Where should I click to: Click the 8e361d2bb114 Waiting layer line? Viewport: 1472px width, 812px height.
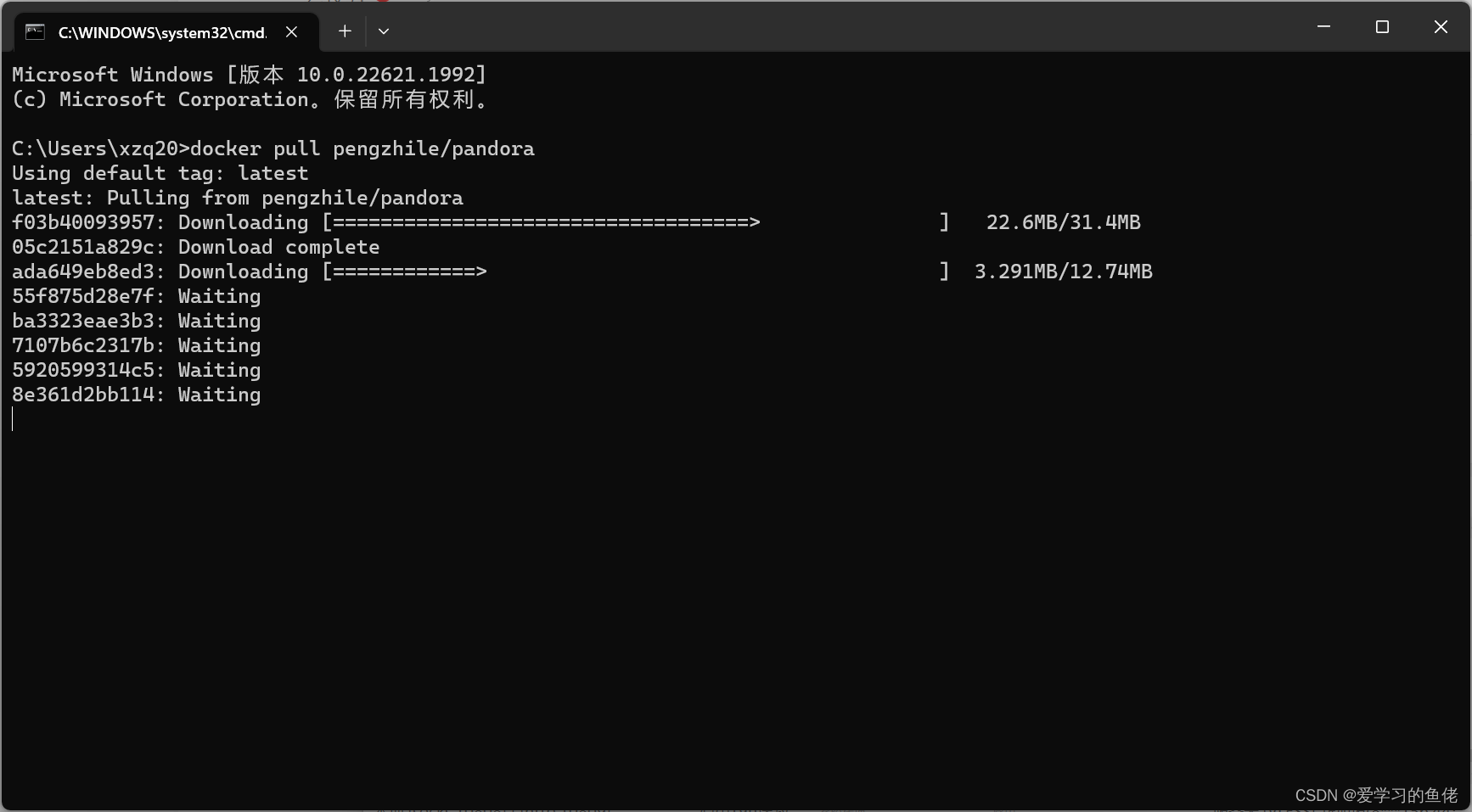[x=137, y=395]
